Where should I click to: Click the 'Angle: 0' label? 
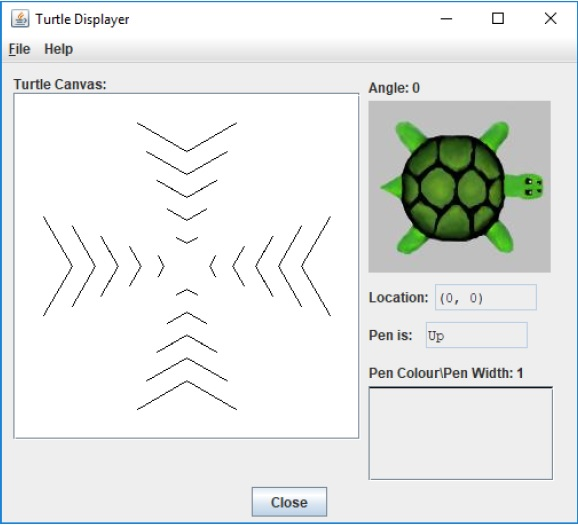pos(394,88)
